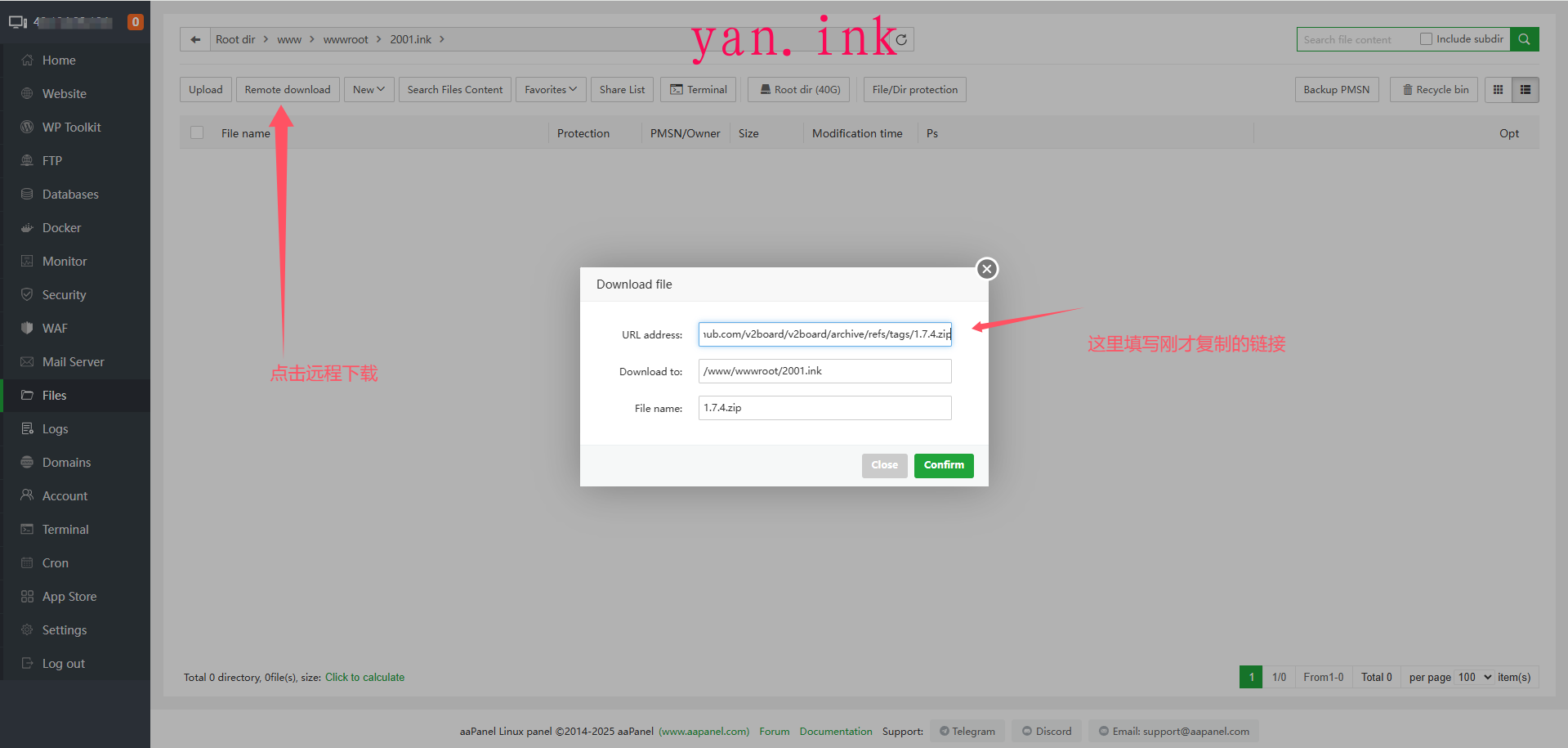
Task: Click the Account person icon
Action: pyautogui.click(x=27, y=495)
